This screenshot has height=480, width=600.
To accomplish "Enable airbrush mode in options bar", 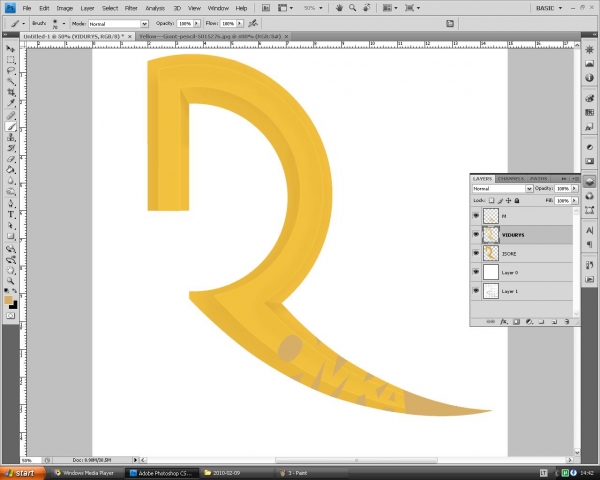I will coord(253,23).
